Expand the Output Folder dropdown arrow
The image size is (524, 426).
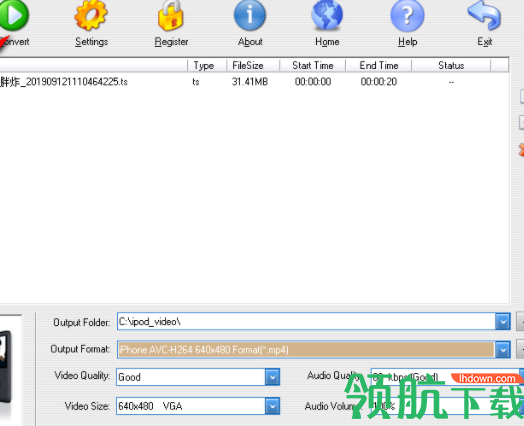(503, 321)
